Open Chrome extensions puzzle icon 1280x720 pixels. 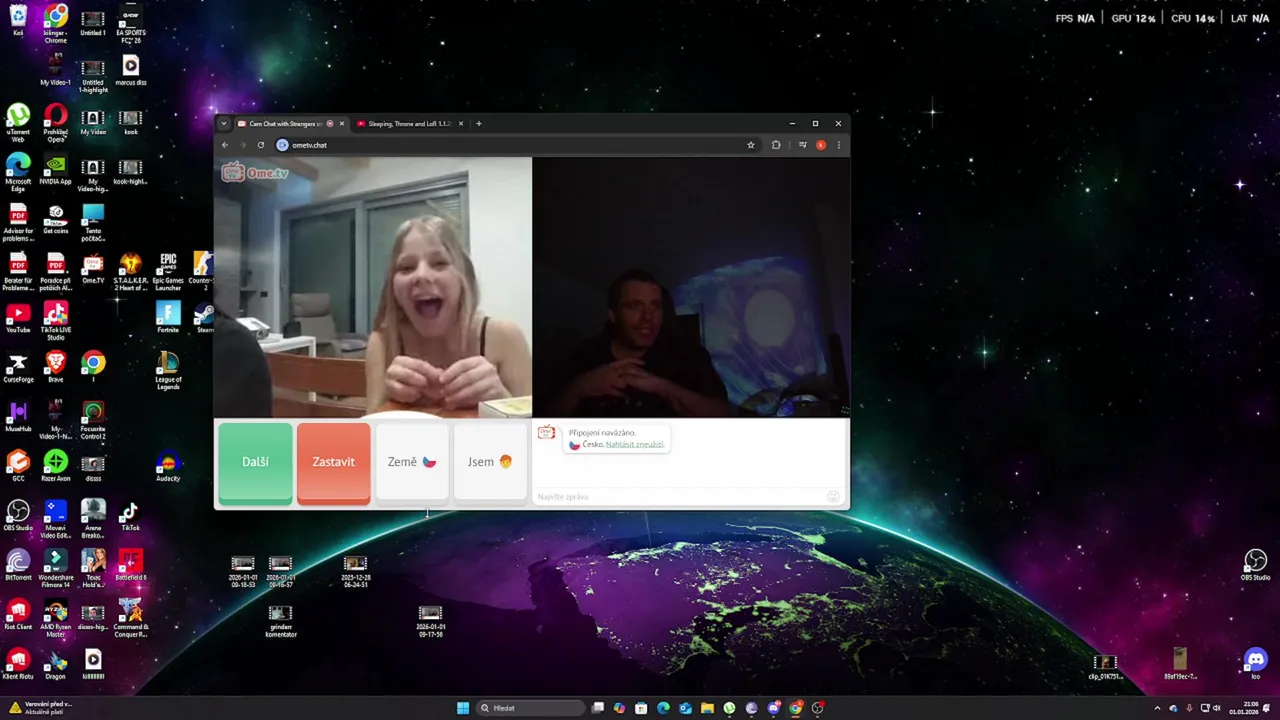[776, 145]
